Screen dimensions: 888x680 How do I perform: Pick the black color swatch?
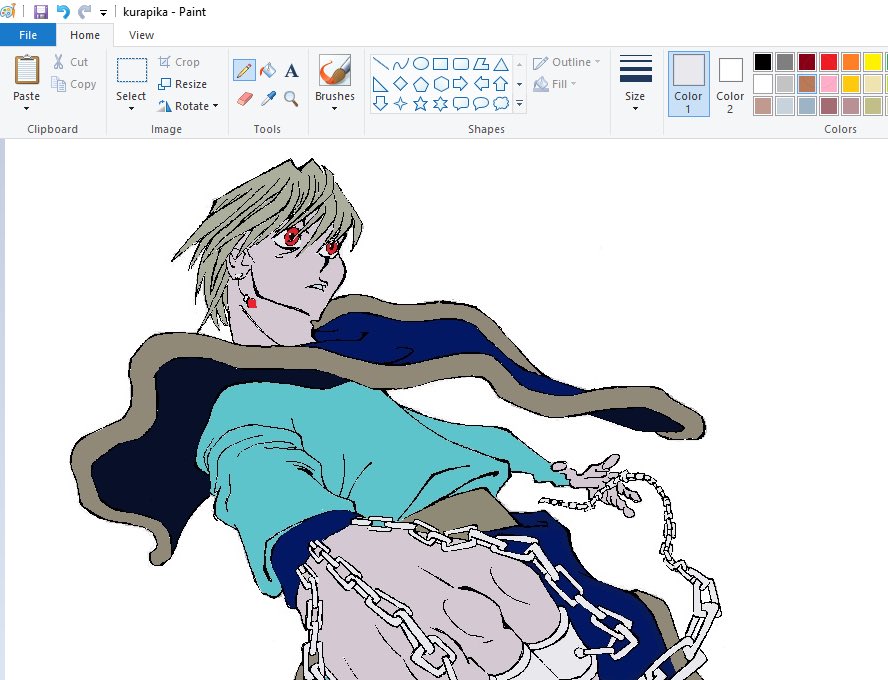click(x=763, y=62)
